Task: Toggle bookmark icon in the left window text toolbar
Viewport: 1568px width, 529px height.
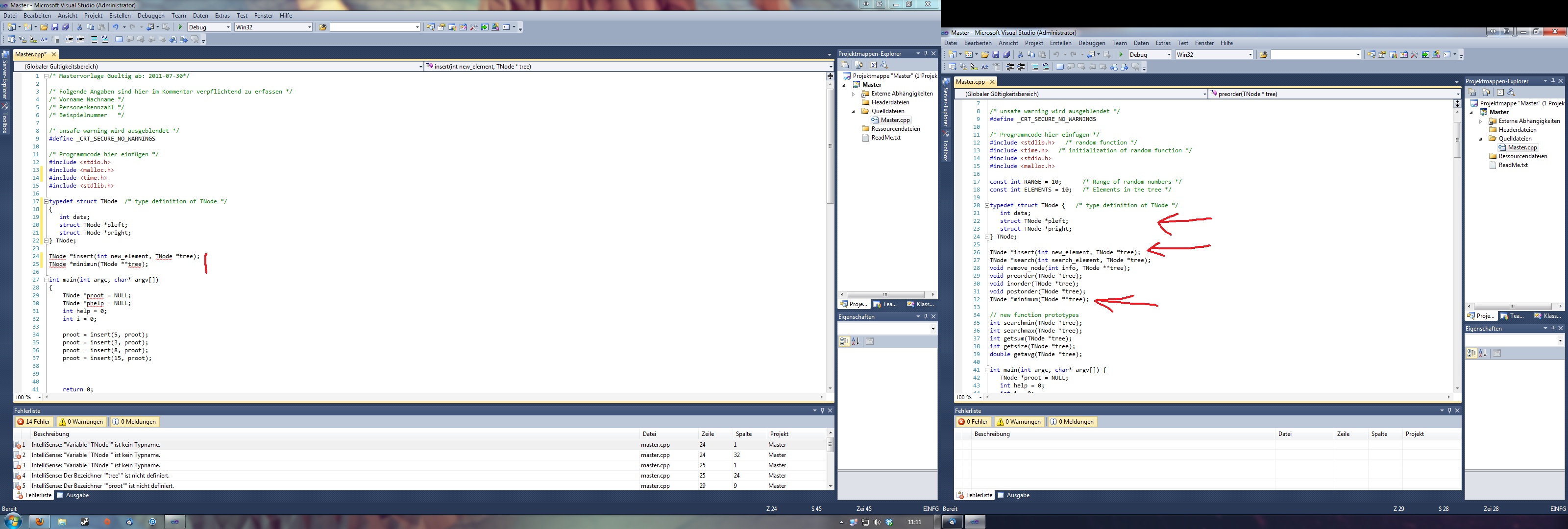Action: (x=119, y=40)
